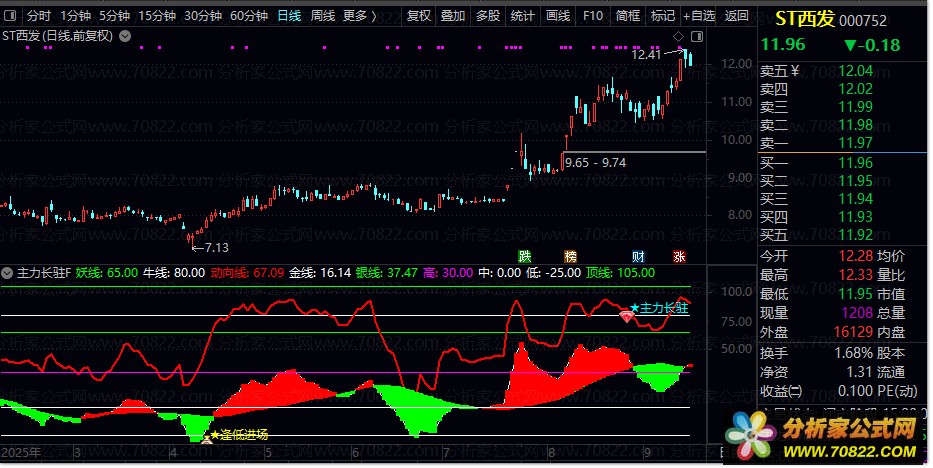Screen dimensions: 933x468
Task: Click the 买四 bid price 11.93
Action: (x=856, y=216)
